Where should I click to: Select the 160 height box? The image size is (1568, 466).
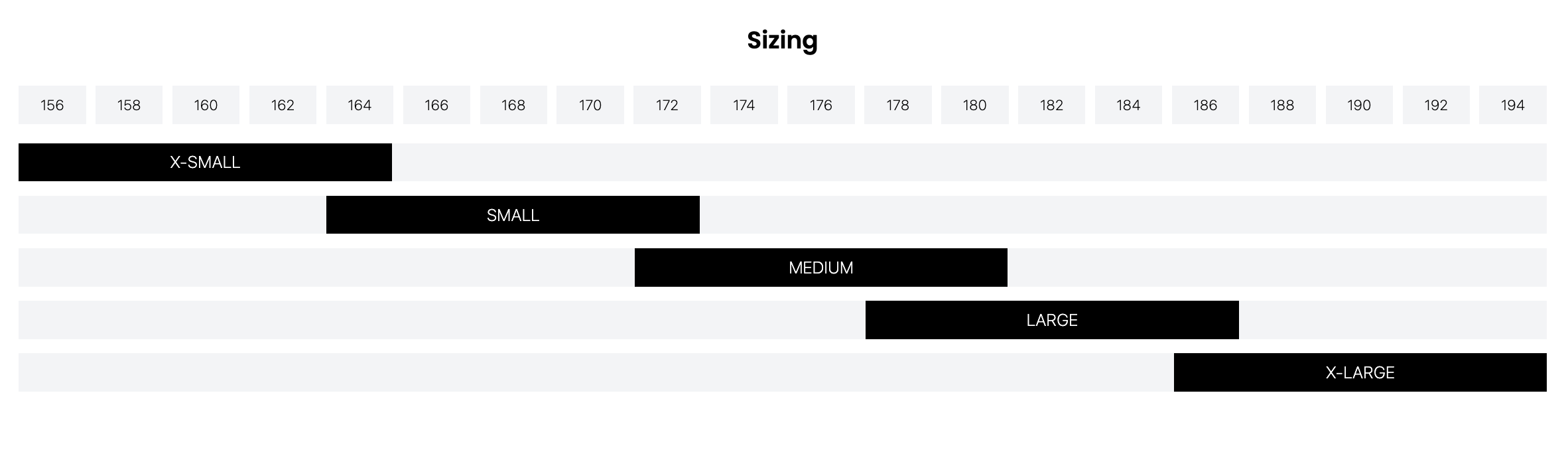point(206,105)
